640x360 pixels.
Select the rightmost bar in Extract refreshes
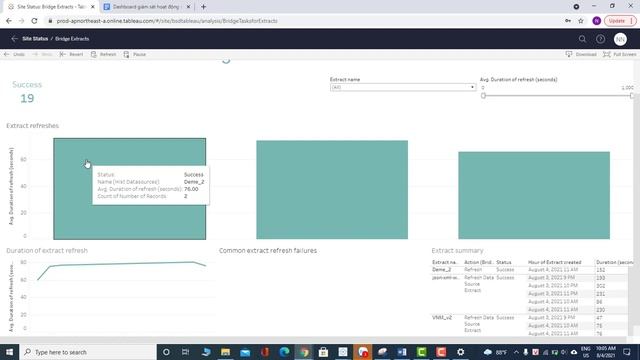point(534,196)
